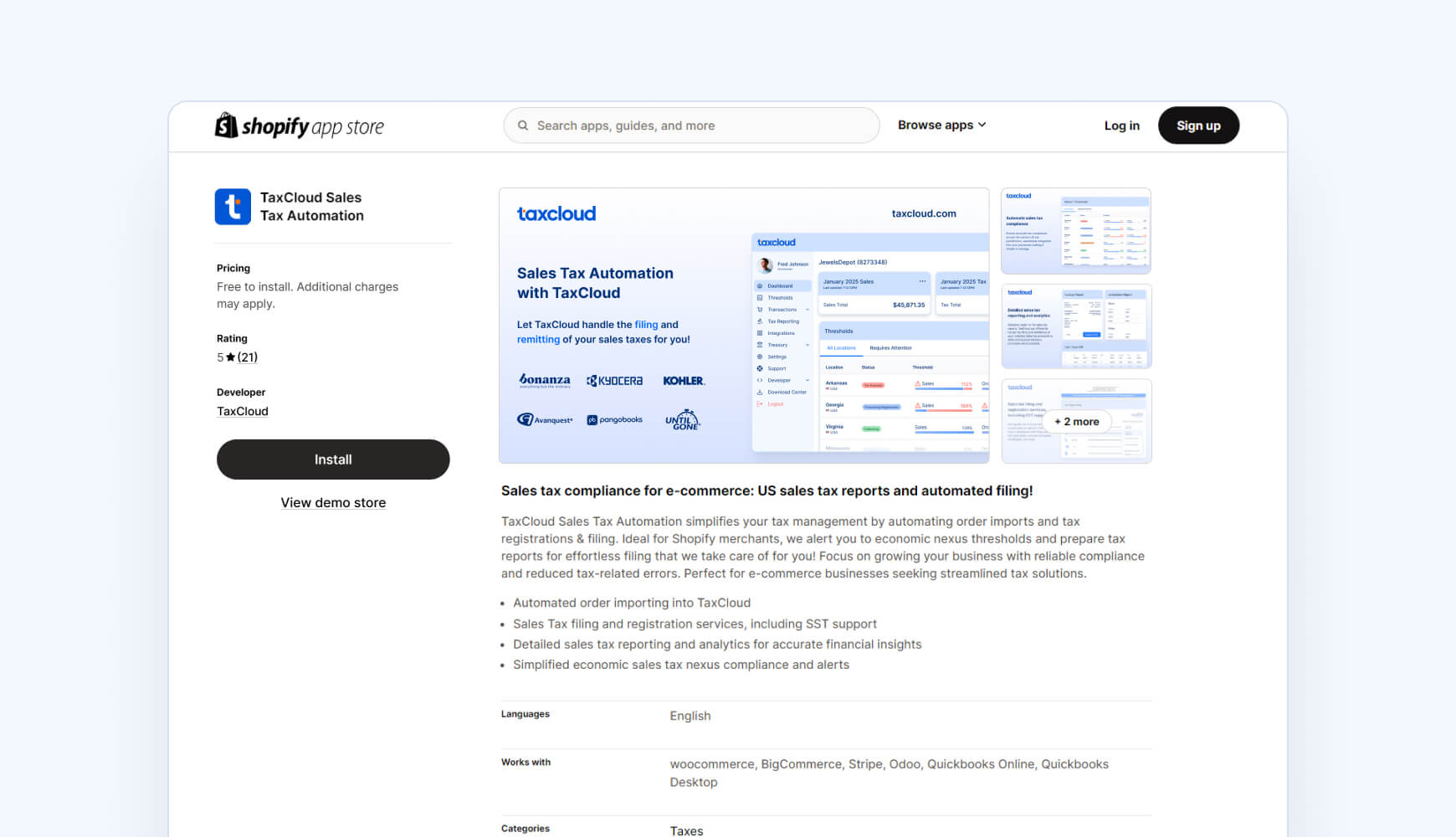1456x837 pixels.
Task: Click the Free to install pricing text
Action: pyautogui.click(x=307, y=295)
